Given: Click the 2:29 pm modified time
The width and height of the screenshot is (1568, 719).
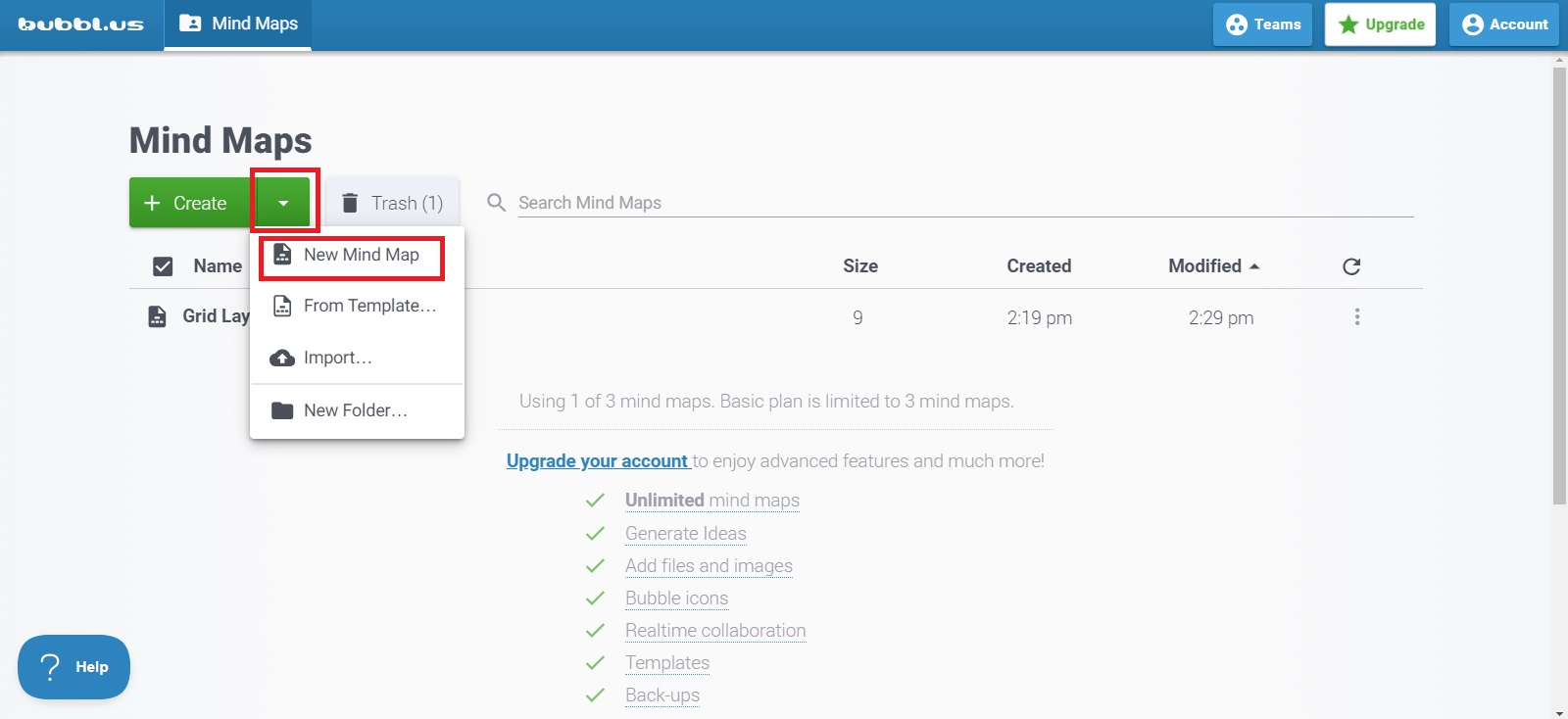Looking at the screenshot, I should pos(1221,317).
